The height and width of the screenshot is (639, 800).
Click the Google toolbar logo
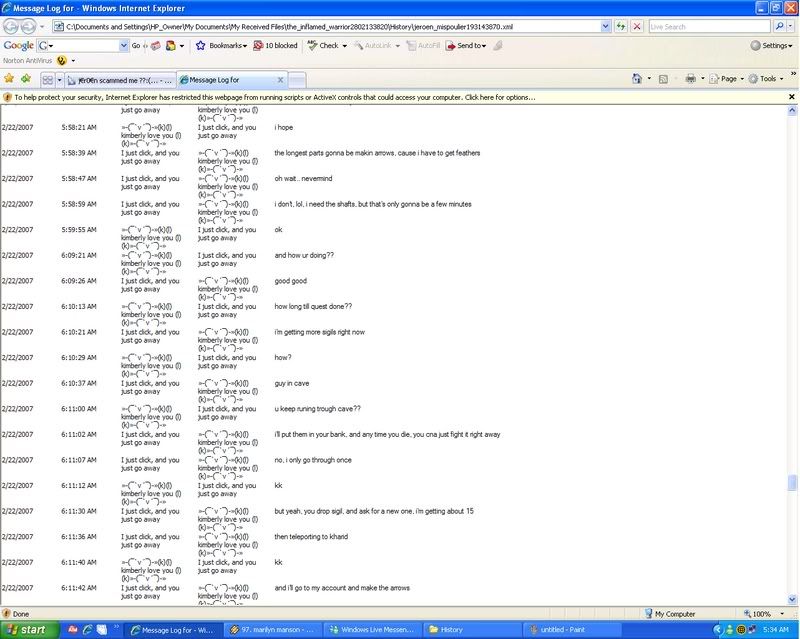(x=18, y=45)
